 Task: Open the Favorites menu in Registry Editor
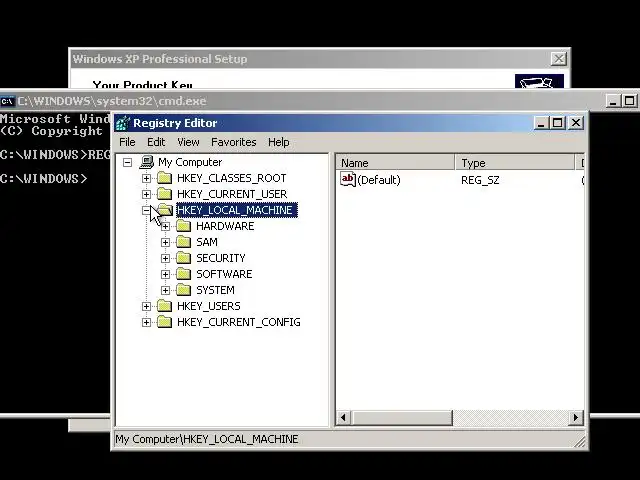[233, 142]
